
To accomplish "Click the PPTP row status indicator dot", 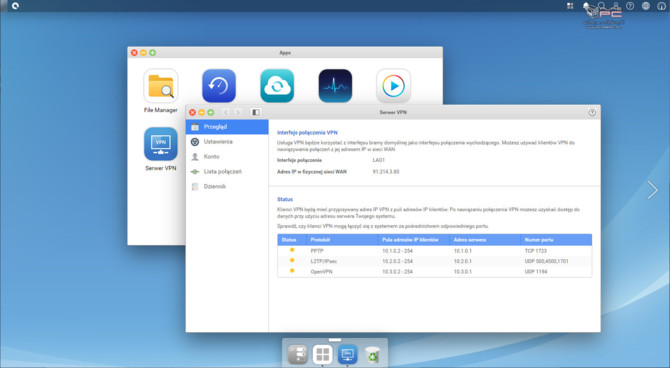I will [292, 250].
